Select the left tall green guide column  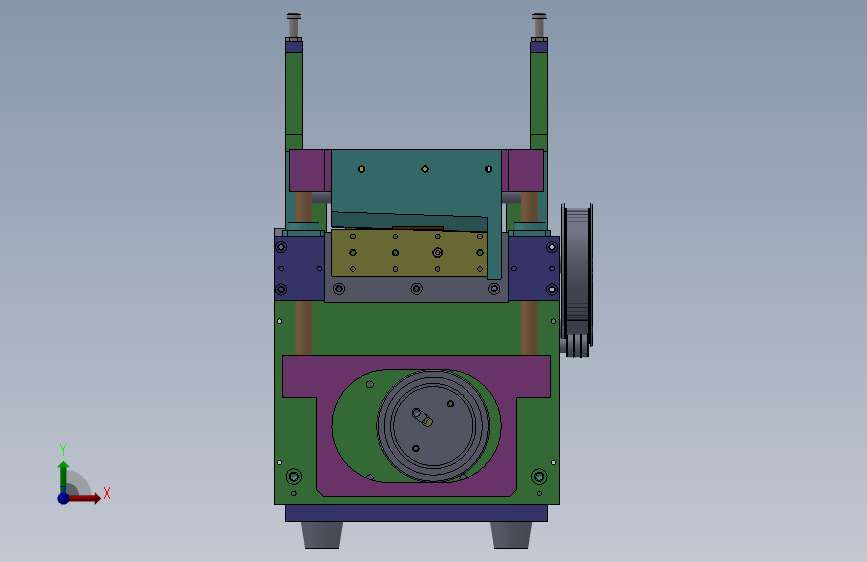[294, 94]
